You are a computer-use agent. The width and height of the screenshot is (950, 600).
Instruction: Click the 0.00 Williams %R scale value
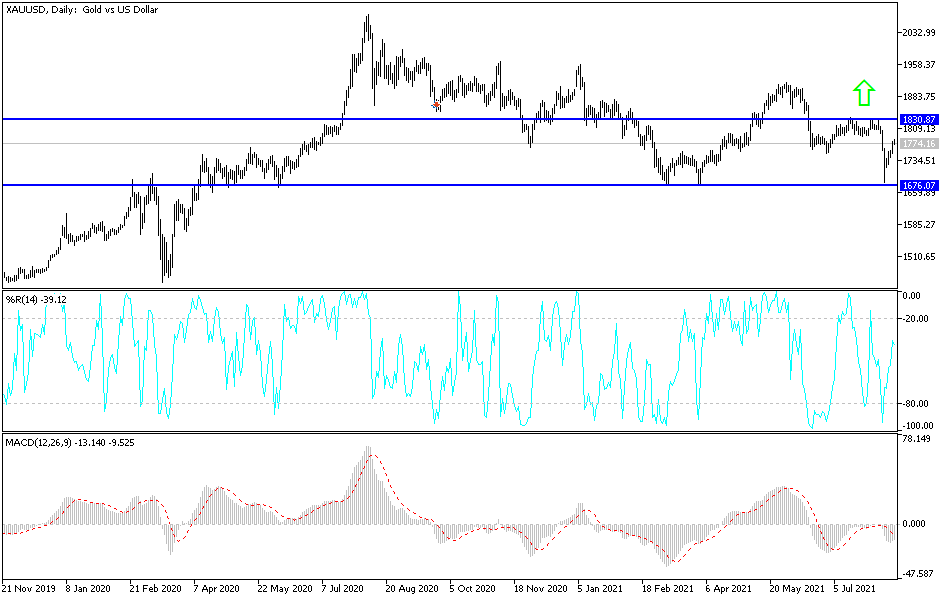click(x=912, y=296)
